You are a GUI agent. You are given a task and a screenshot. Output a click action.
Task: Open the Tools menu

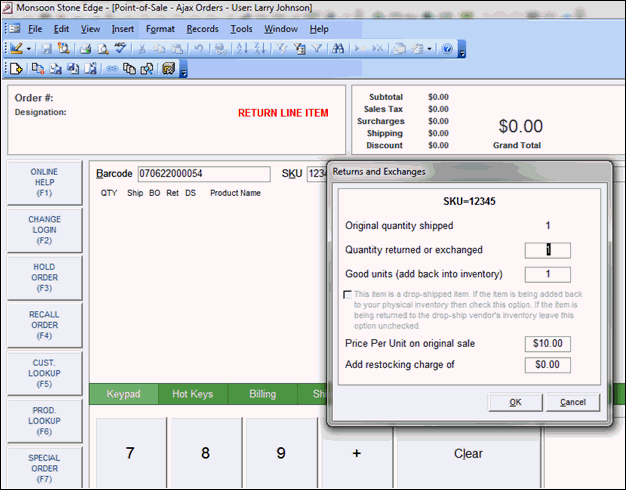click(x=241, y=29)
